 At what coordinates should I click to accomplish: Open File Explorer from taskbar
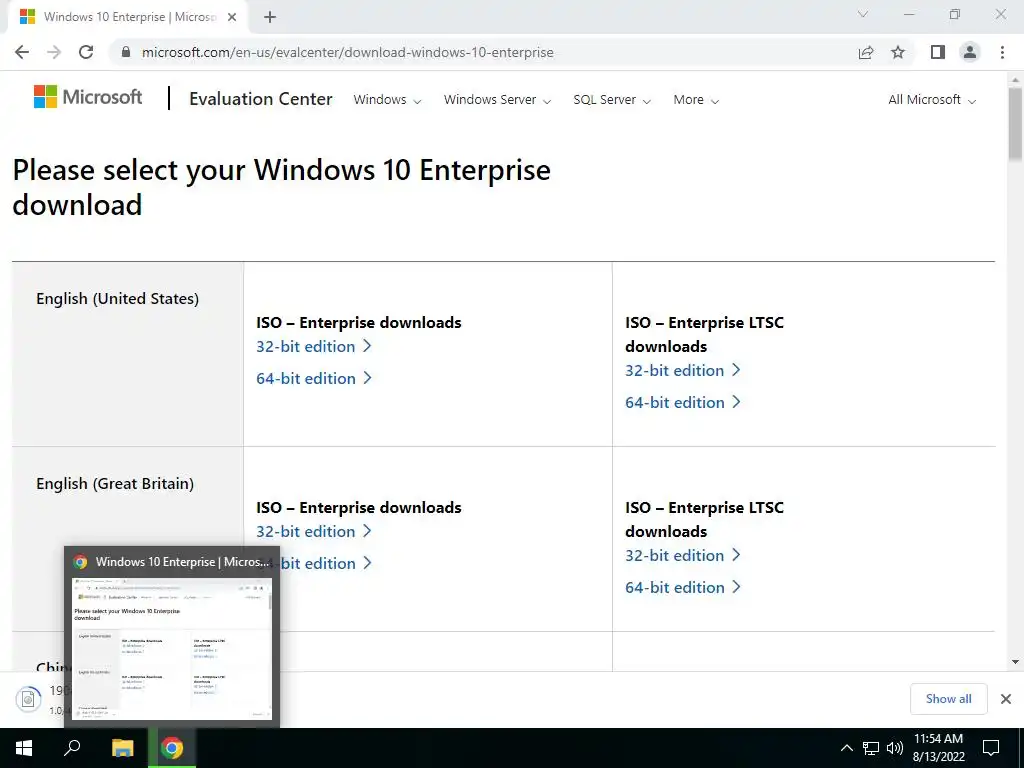(x=123, y=748)
